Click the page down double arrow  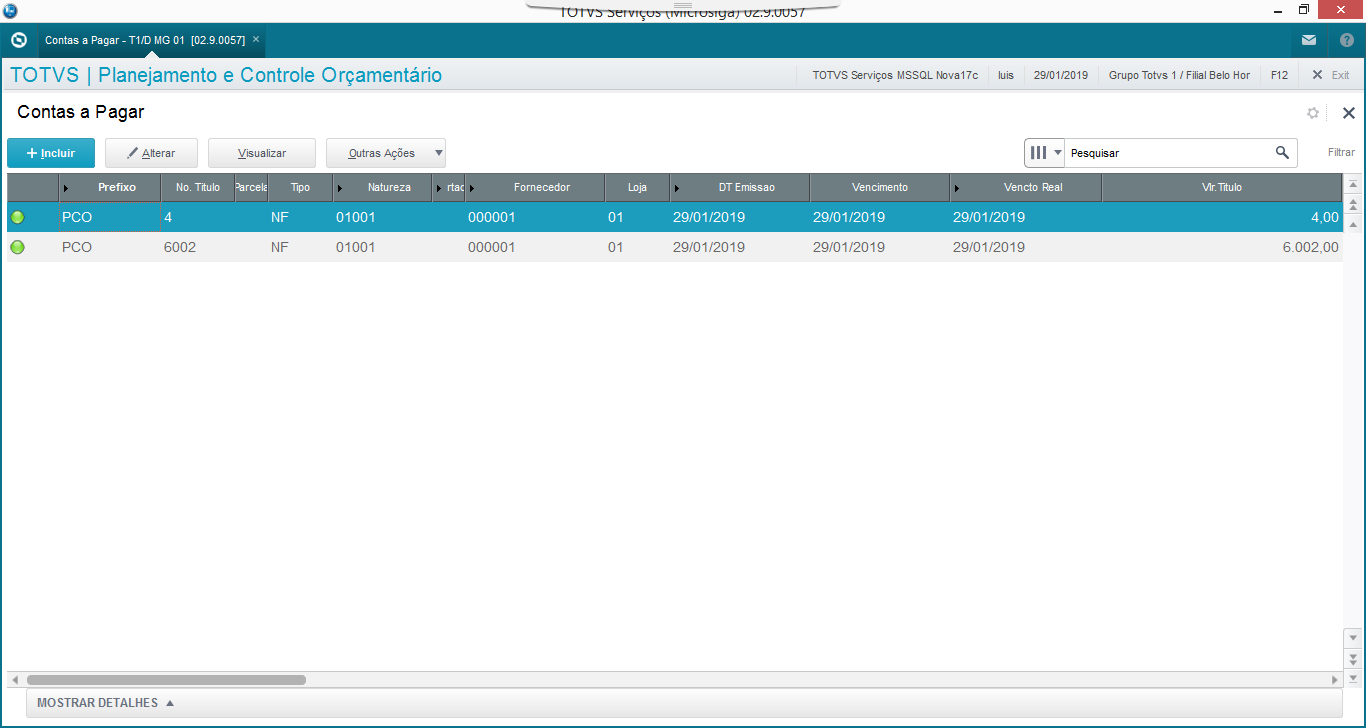(x=1353, y=658)
